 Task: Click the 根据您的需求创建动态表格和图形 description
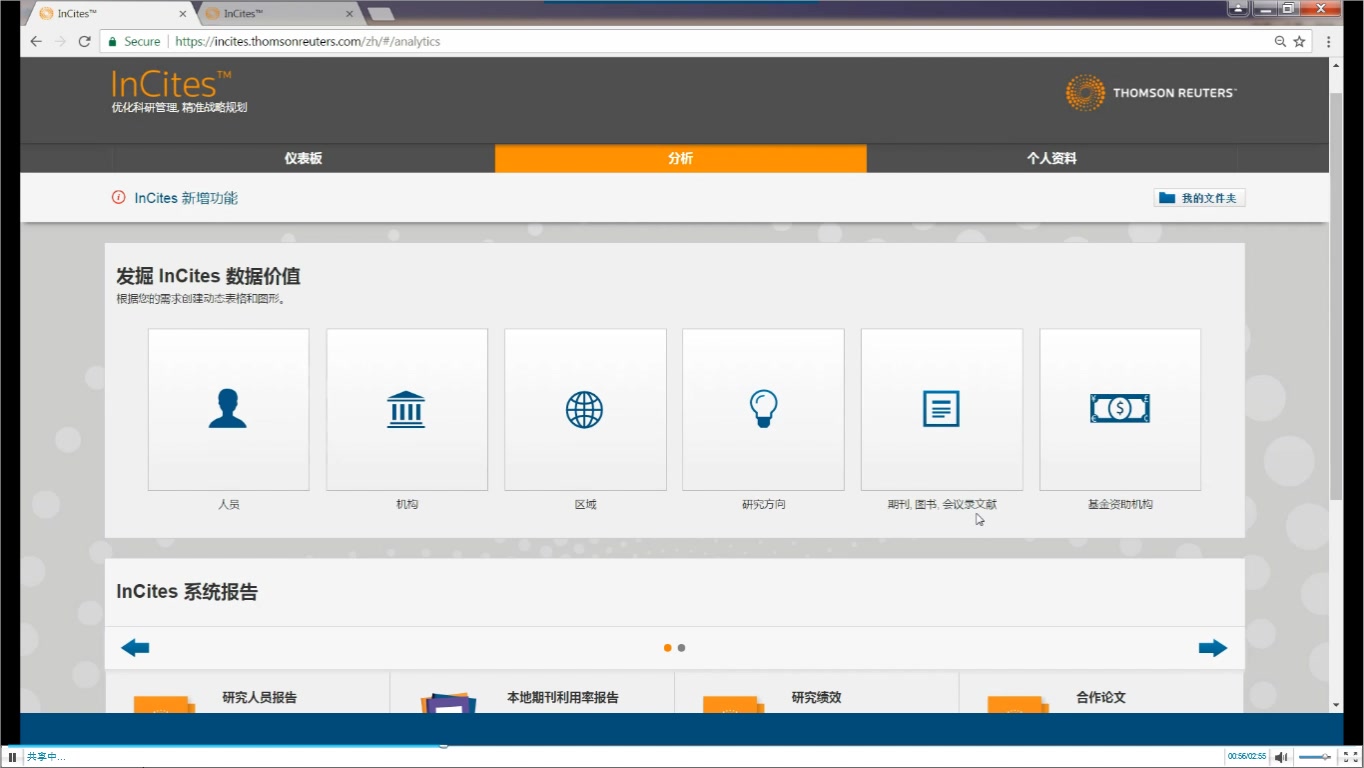201,299
